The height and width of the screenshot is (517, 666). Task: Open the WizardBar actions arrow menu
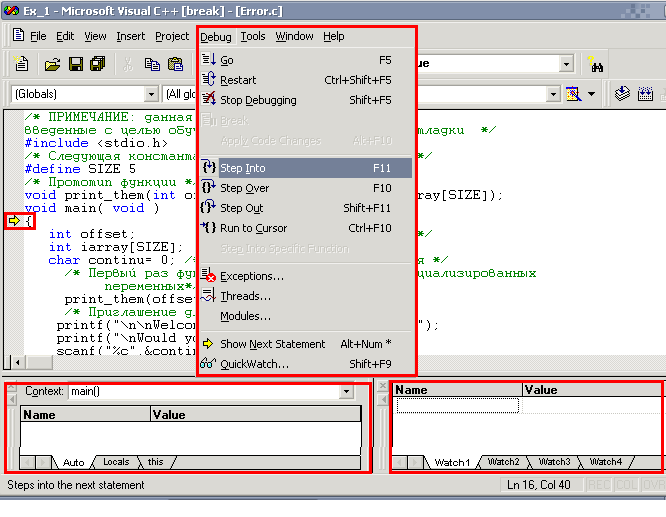592,94
